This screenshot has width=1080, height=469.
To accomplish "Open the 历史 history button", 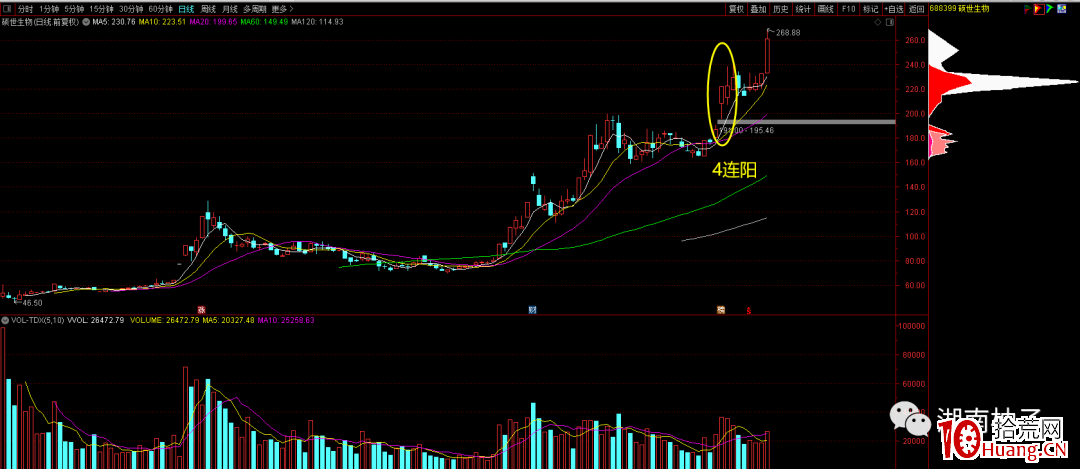I will 780,9.
